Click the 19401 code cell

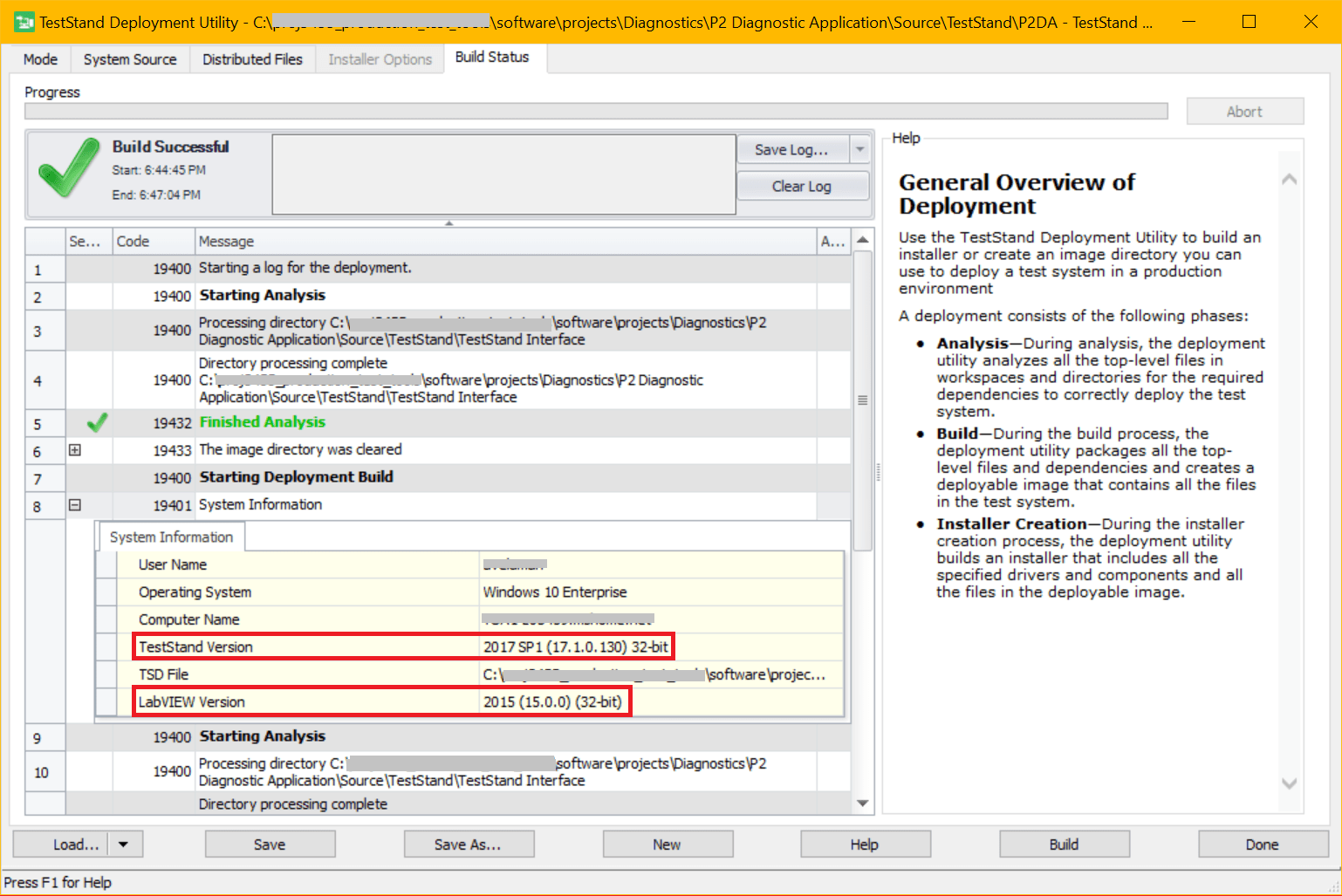click(x=154, y=505)
